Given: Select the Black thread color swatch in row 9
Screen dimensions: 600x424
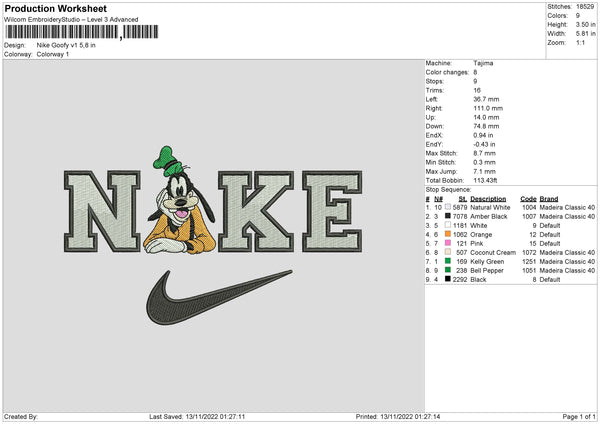Looking at the screenshot, I should (448, 279).
